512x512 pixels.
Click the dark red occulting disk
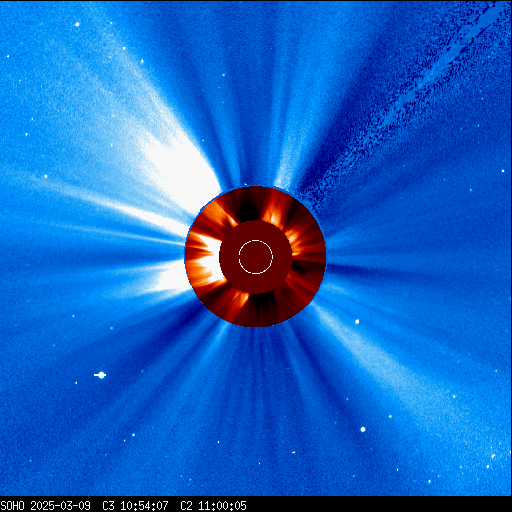pyautogui.click(x=256, y=257)
